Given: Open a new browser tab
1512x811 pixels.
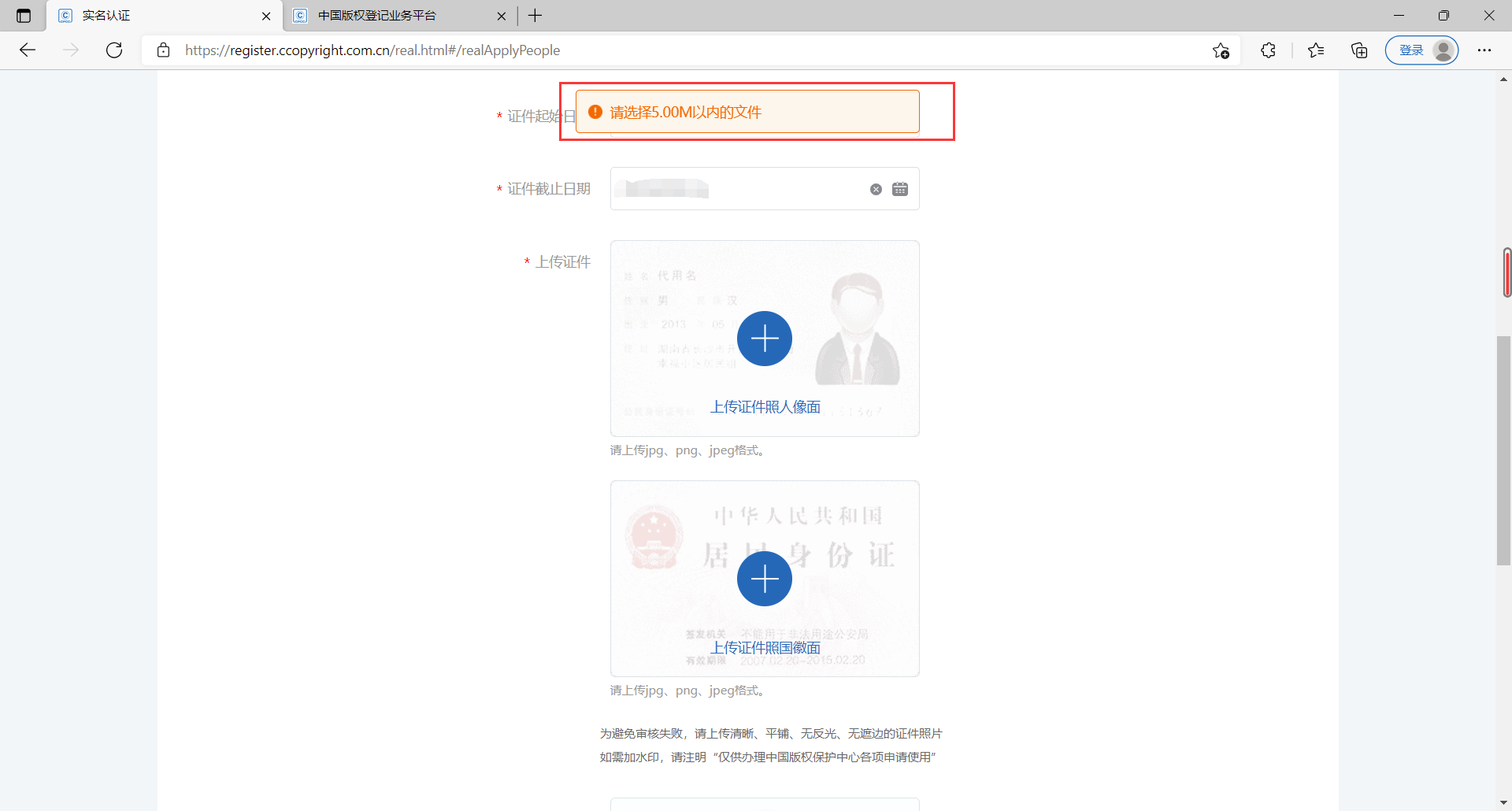Looking at the screenshot, I should (x=536, y=15).
